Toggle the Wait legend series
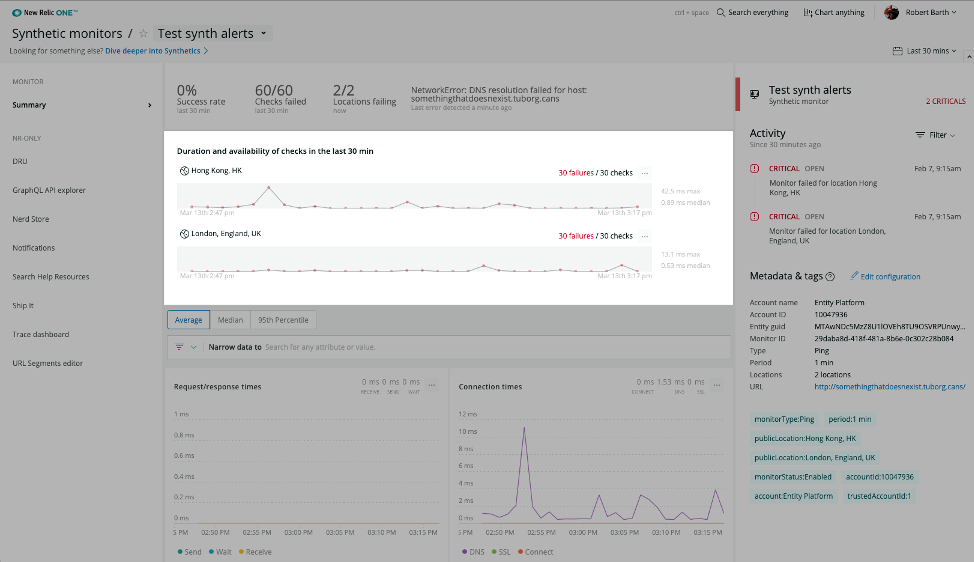The width and height of the screenshot is (974, 562). tap(220, 552)
